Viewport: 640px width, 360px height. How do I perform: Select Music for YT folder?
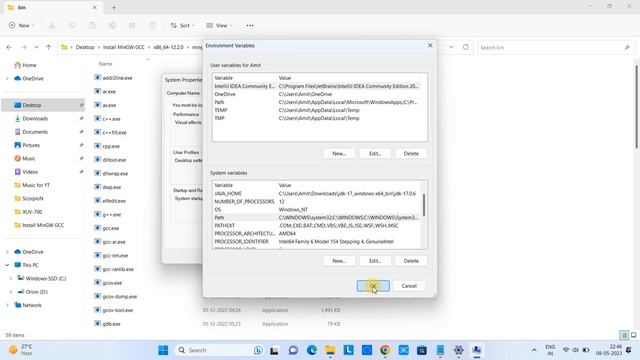coord(36,185)
